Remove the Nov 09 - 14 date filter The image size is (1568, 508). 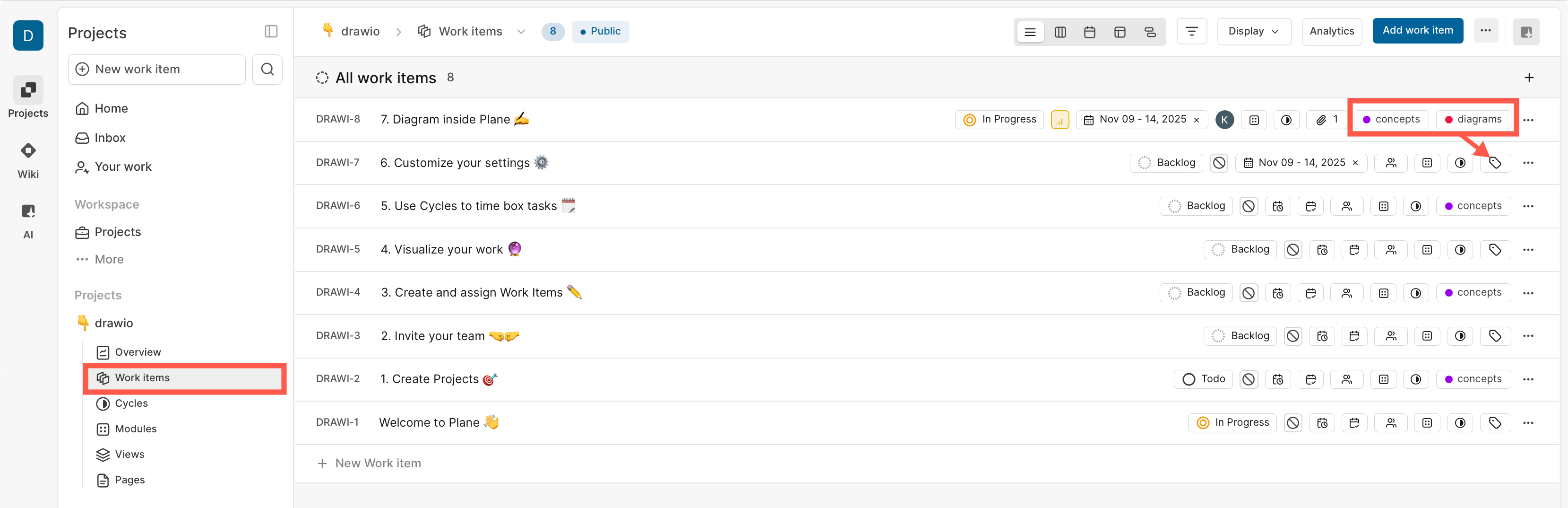1197,119
